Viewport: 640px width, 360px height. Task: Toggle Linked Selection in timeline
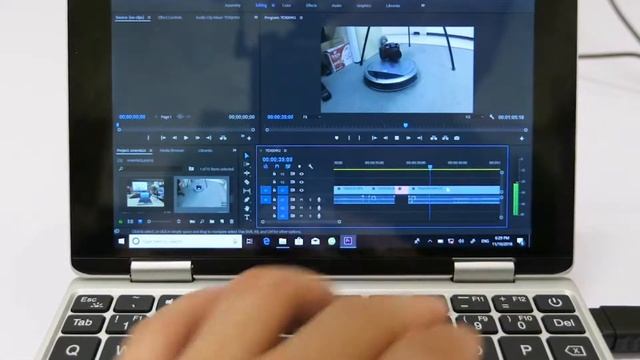tap(288, 167)
